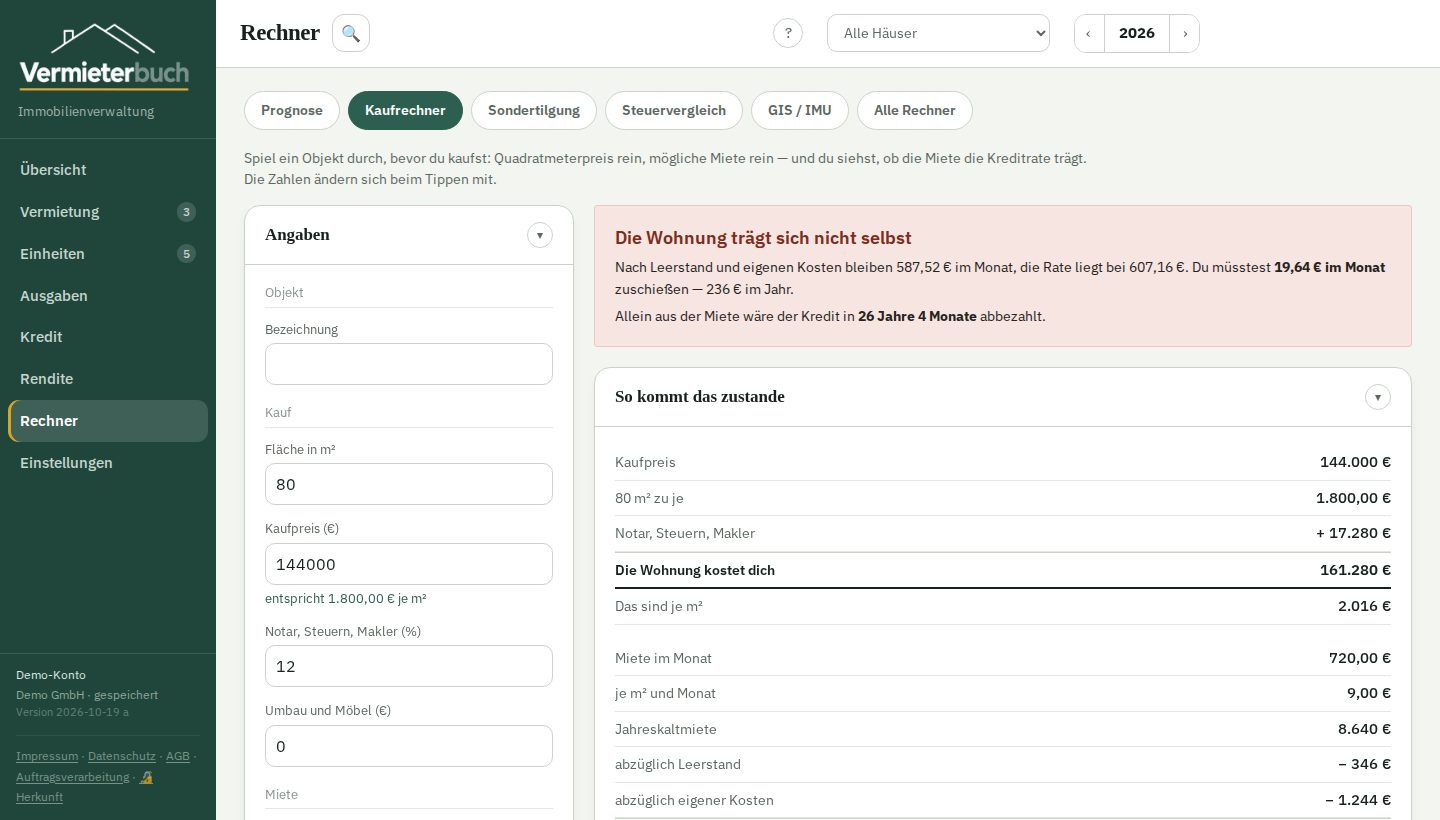This screenshot has height=820, width=1440.
Task: Focus the Notar, Steuern, Makler (%) field
Action: pyautogui.click(x=409, y=666)
